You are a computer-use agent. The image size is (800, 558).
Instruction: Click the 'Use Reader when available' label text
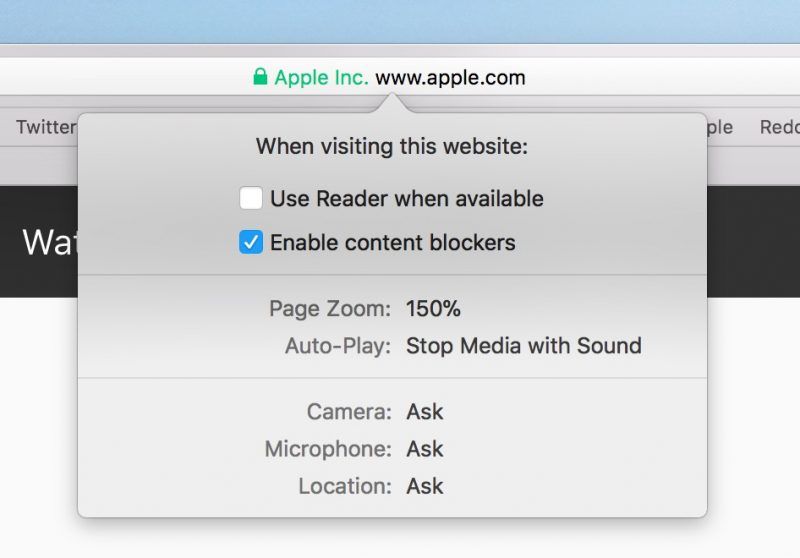pos(406,199)
